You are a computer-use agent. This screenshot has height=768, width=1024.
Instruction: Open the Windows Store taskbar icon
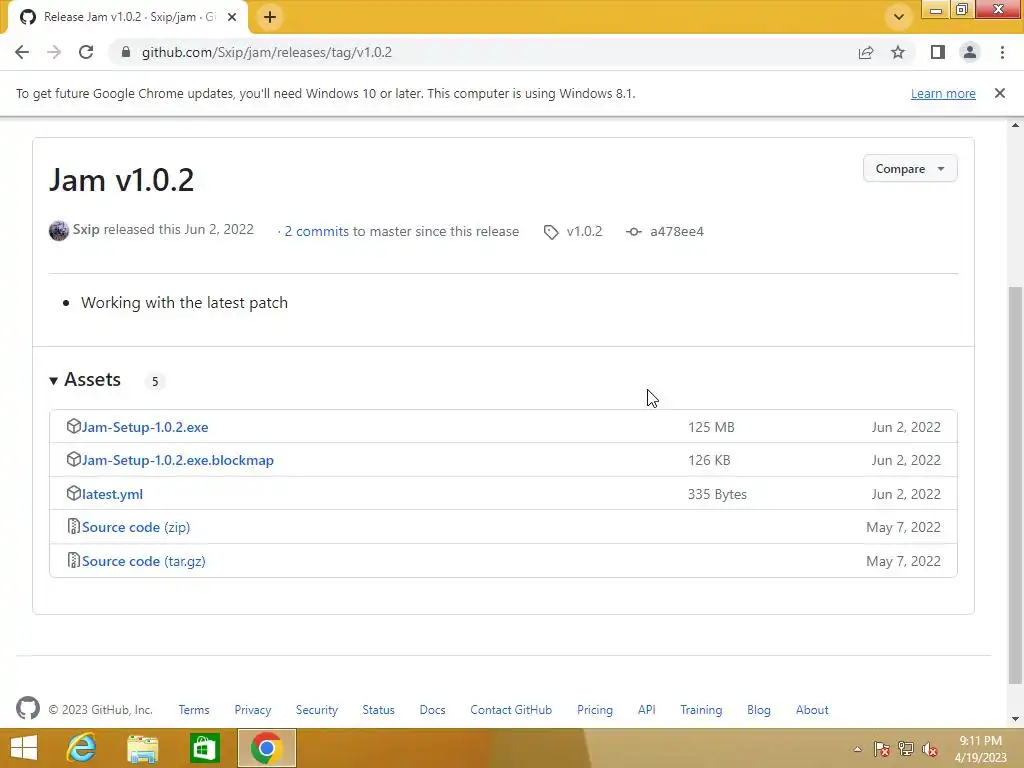click(x=204, y=748)
